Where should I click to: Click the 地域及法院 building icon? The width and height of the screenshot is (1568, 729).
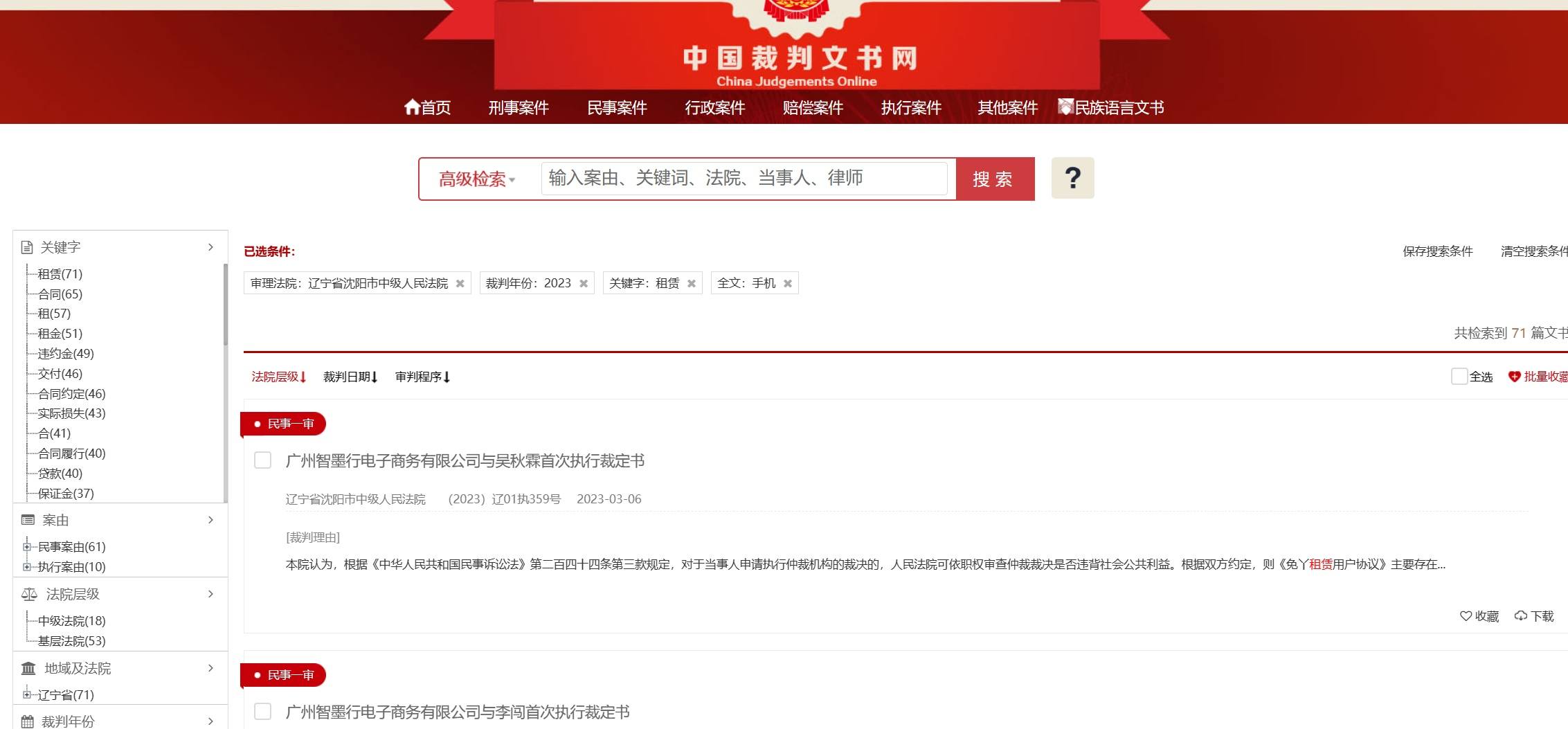28,668
